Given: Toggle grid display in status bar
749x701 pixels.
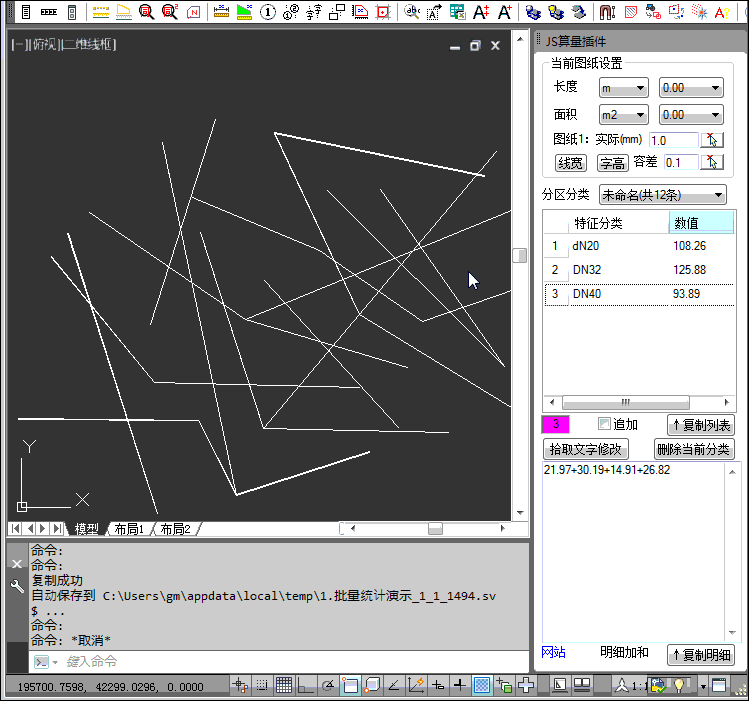Looking at the screenshot, I should click(x=283, y=685).
